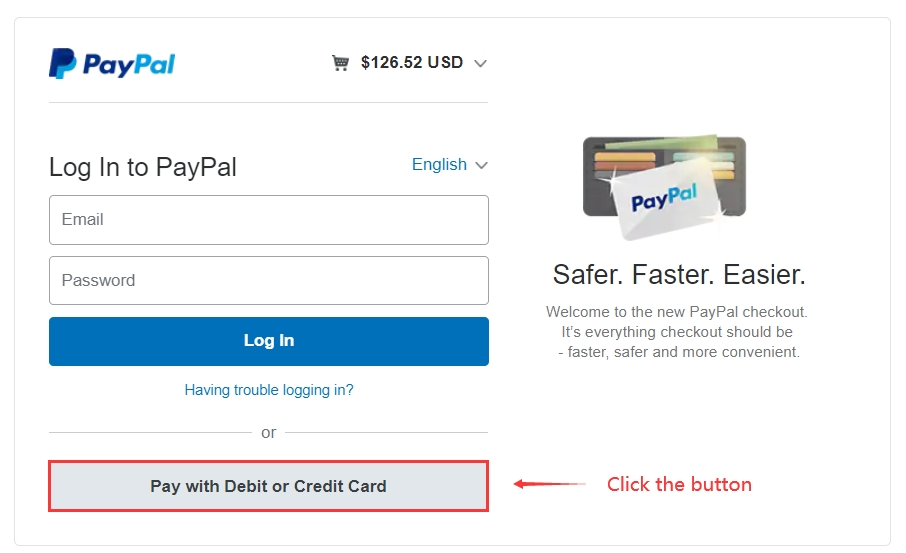Click the "or" divider label

coord(269,433)
